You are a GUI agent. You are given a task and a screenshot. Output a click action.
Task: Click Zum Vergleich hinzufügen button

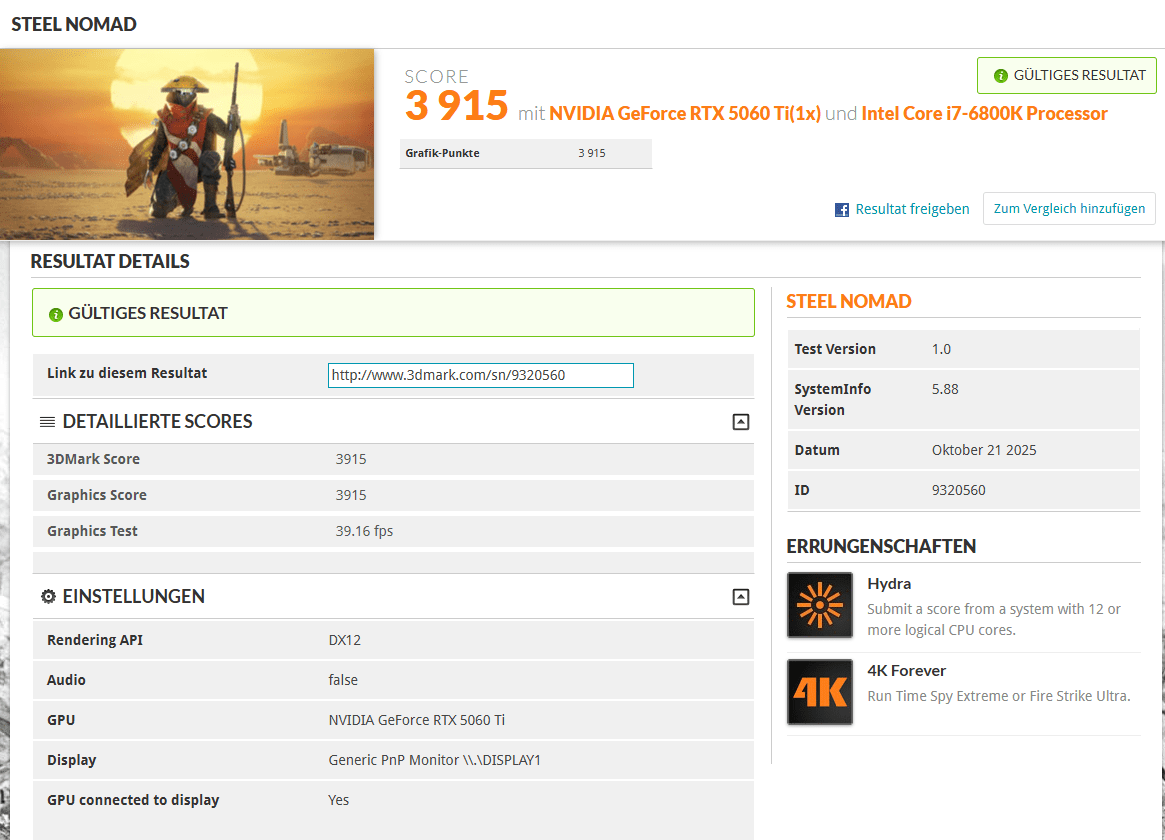coord(1069,209)
